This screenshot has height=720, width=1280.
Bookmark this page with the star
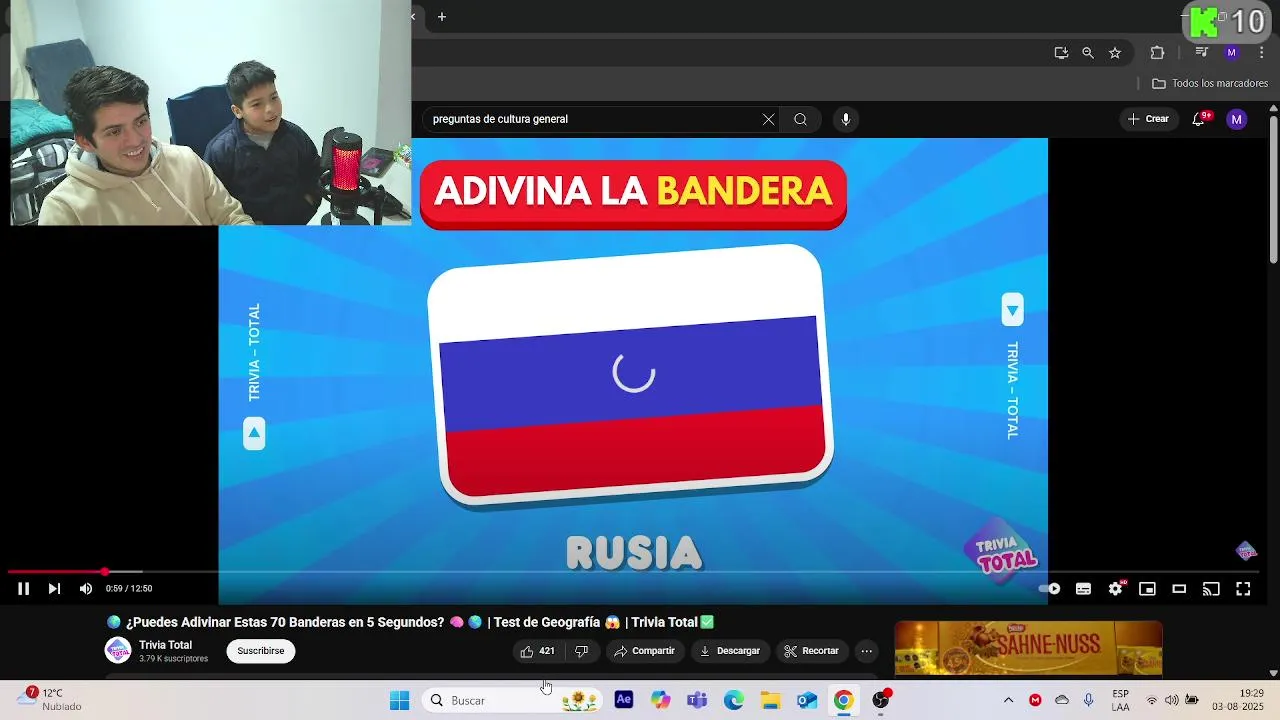tap(1115, 53)
